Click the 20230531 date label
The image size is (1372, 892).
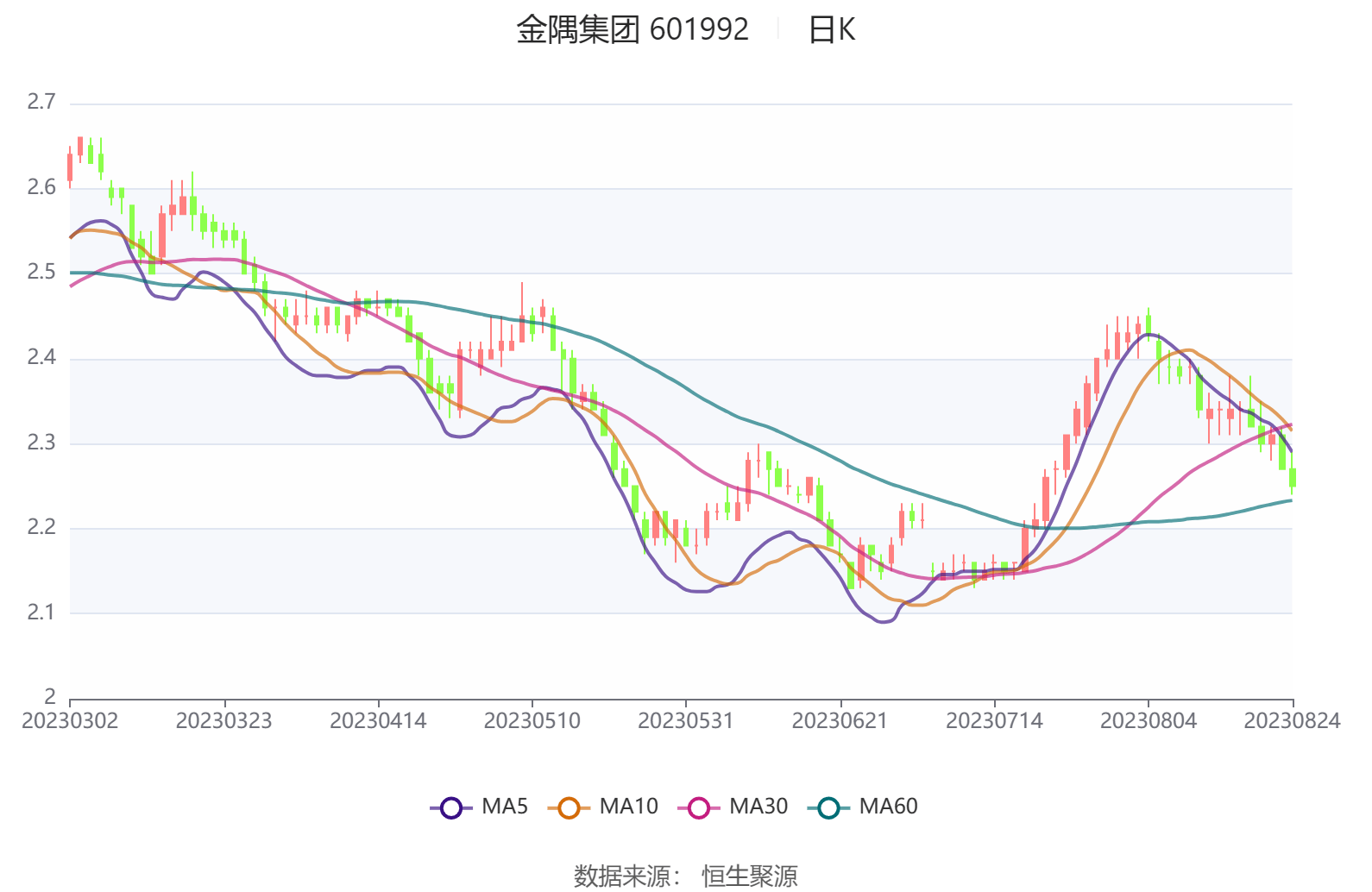point(686,721)
